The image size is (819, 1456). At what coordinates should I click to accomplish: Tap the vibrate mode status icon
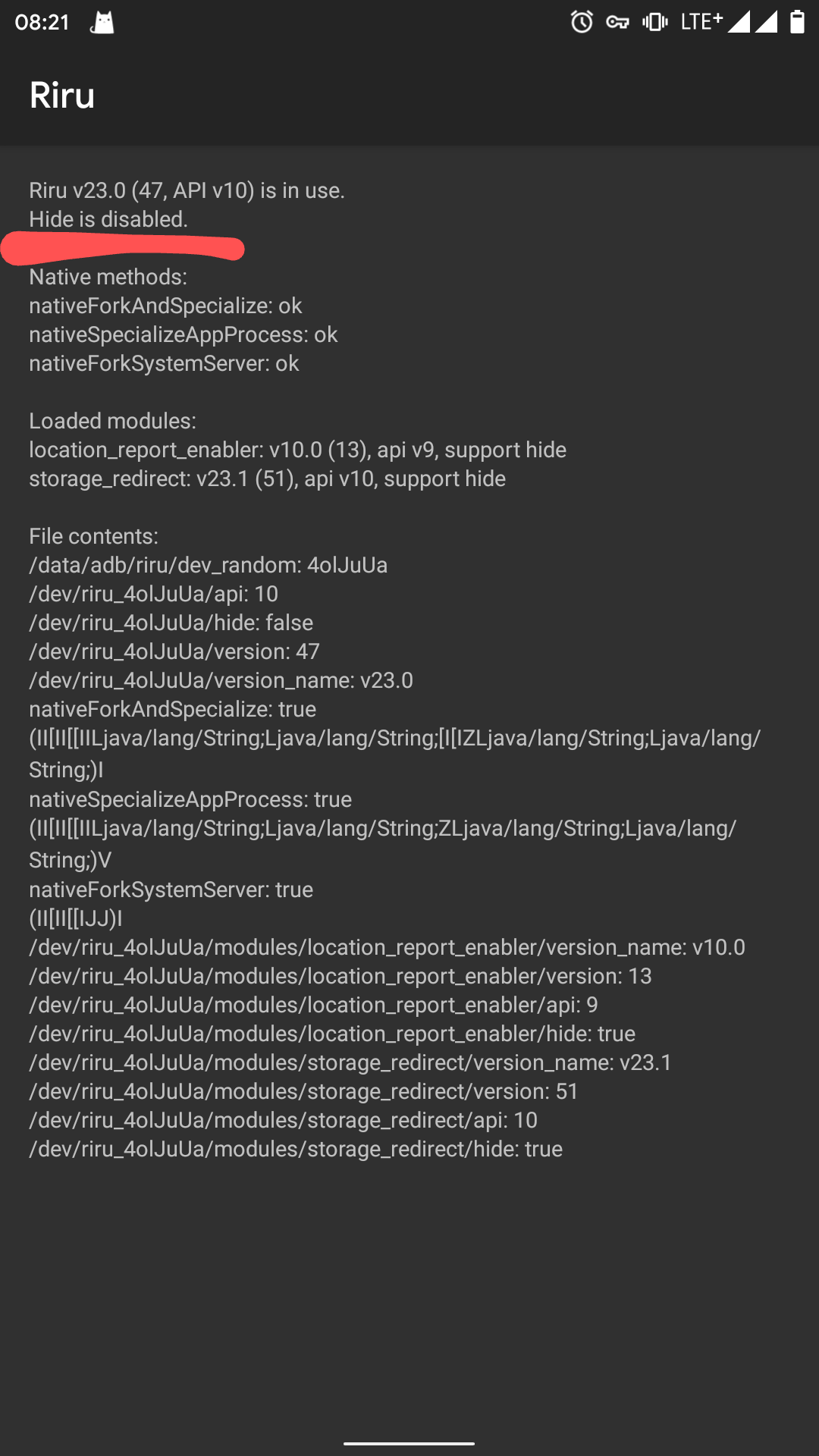point(654,22)
